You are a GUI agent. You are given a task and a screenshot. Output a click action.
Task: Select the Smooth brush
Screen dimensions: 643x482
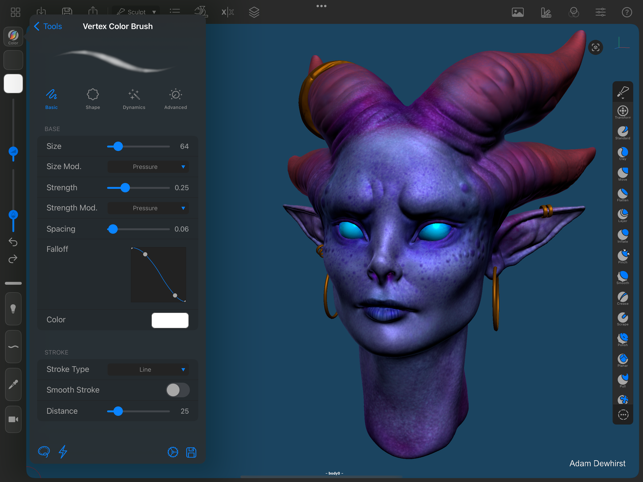(622, 277)
